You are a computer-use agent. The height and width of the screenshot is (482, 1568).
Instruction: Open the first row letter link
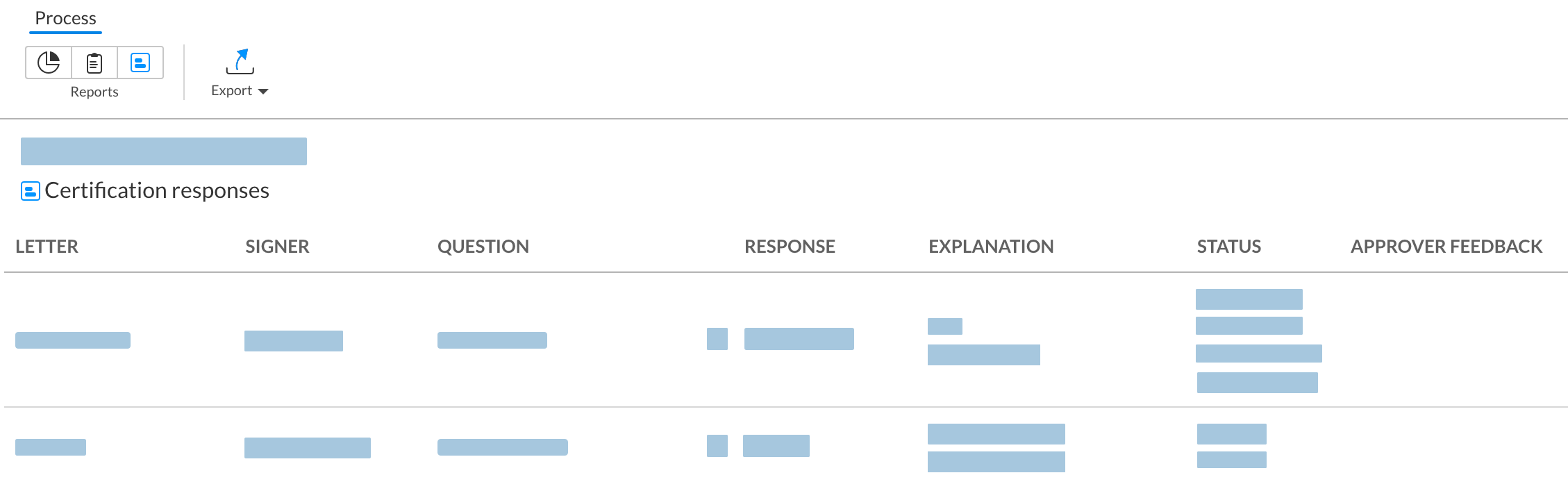click(x=73, y=340)
